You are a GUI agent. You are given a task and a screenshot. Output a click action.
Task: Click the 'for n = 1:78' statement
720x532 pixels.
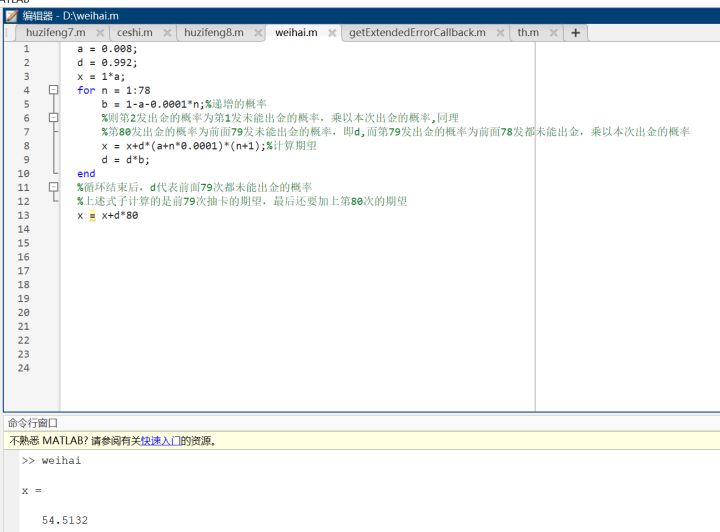pos(113,90)
